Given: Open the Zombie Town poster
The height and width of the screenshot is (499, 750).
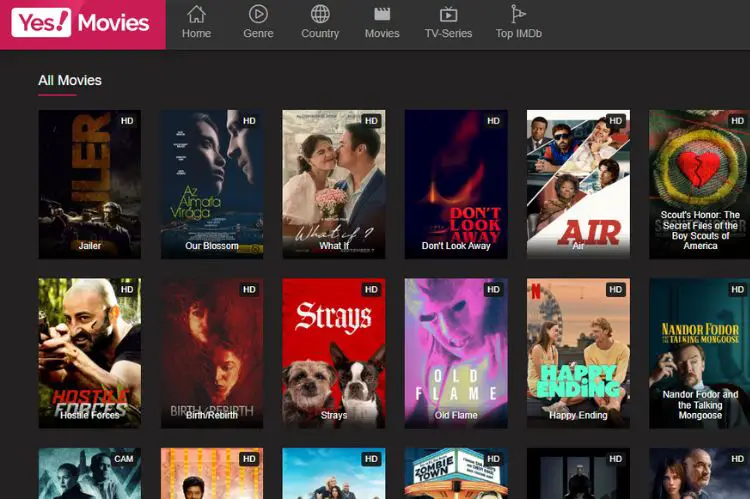Looking at the screenshot, I should [456, 473].
